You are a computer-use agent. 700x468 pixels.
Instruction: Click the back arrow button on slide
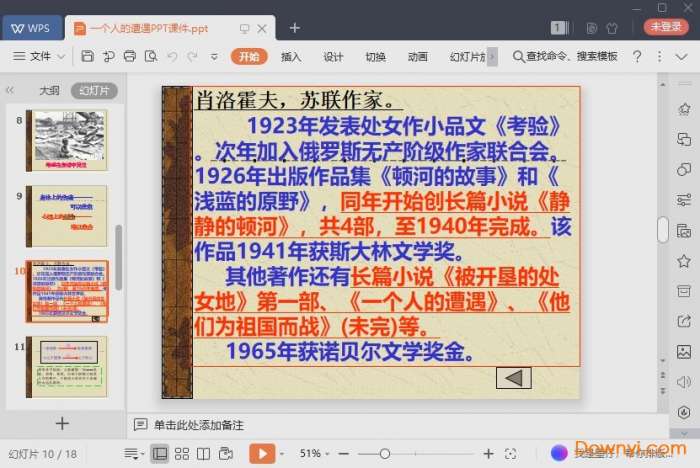pos(514,378)
